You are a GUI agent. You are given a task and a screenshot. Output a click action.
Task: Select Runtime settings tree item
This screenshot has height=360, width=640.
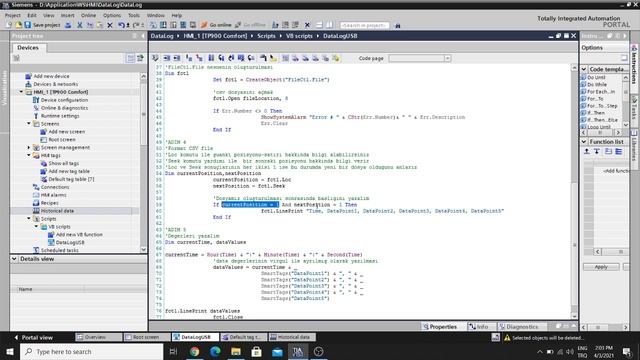(x=60, y=116)
